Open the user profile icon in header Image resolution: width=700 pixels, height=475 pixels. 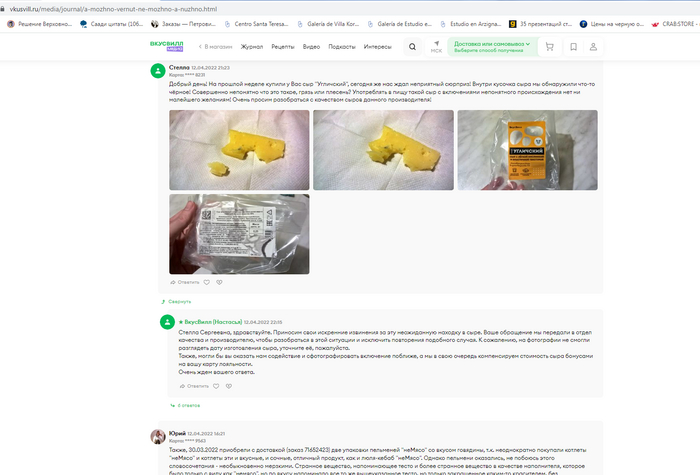593,46
